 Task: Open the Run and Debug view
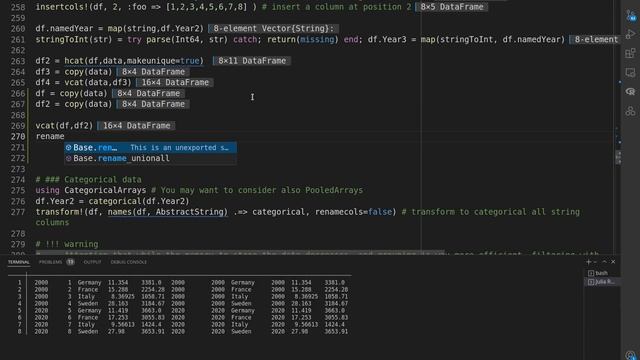pos(631,34)
